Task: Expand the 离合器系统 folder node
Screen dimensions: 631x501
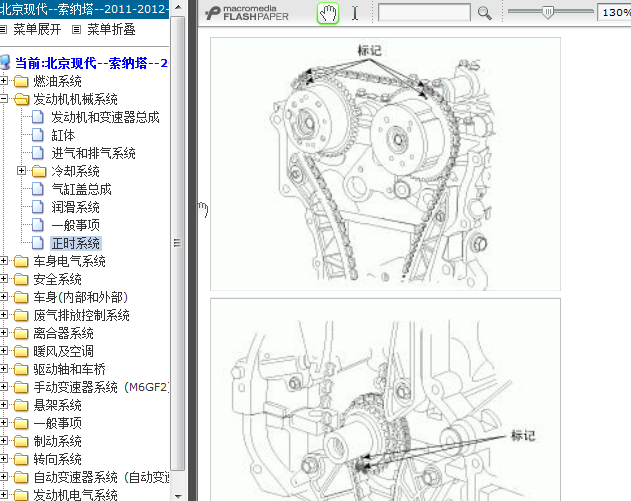Action: tap(4, 332)
